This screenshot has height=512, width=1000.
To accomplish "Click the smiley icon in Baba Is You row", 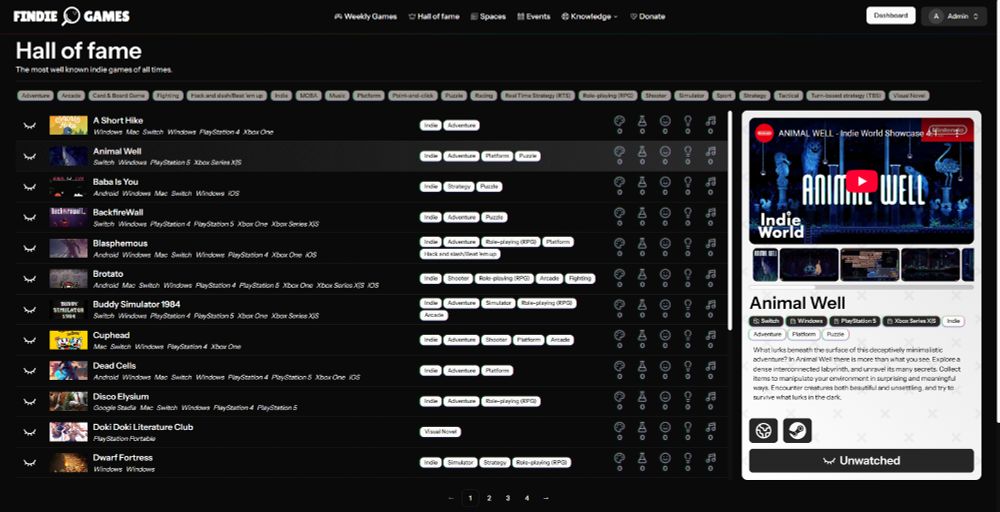I will point(665,182).
